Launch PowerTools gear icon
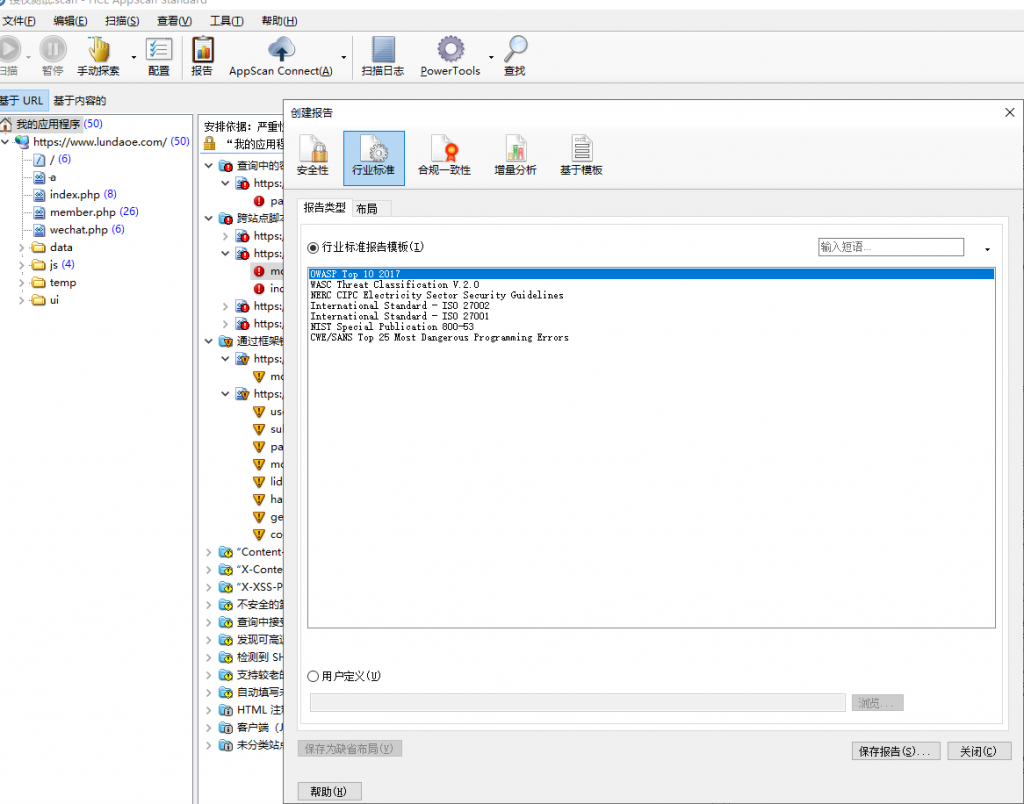 click(451, 49)
